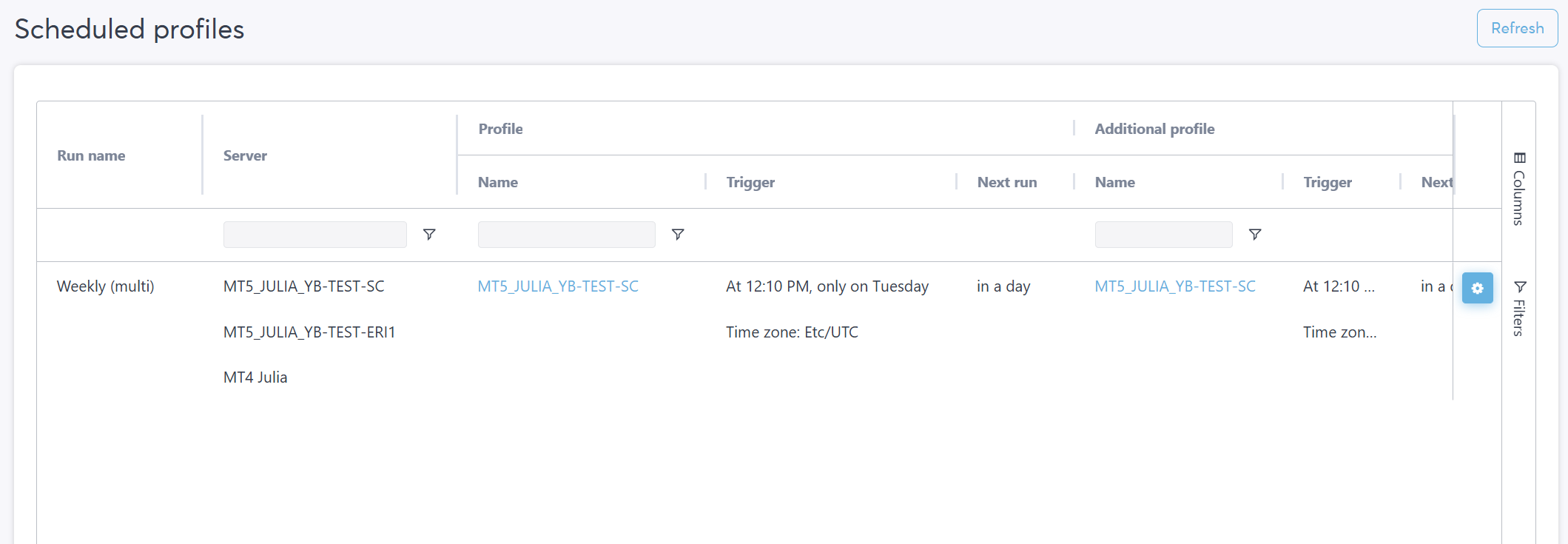Click the Additional profile group header

coord(1154,129)
